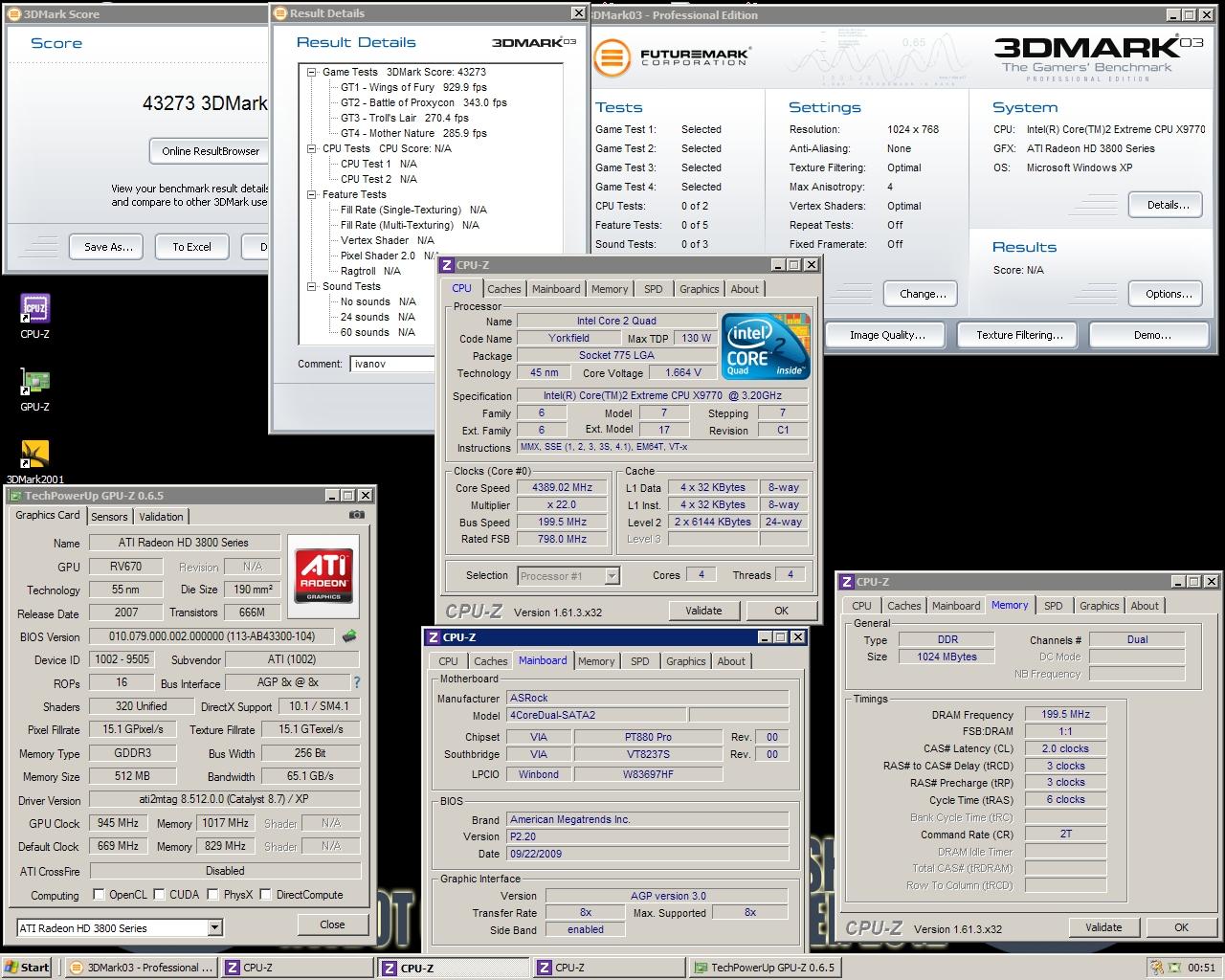Click the Details... button under System
1225x980 pixels.
[x=1168, y=205]
